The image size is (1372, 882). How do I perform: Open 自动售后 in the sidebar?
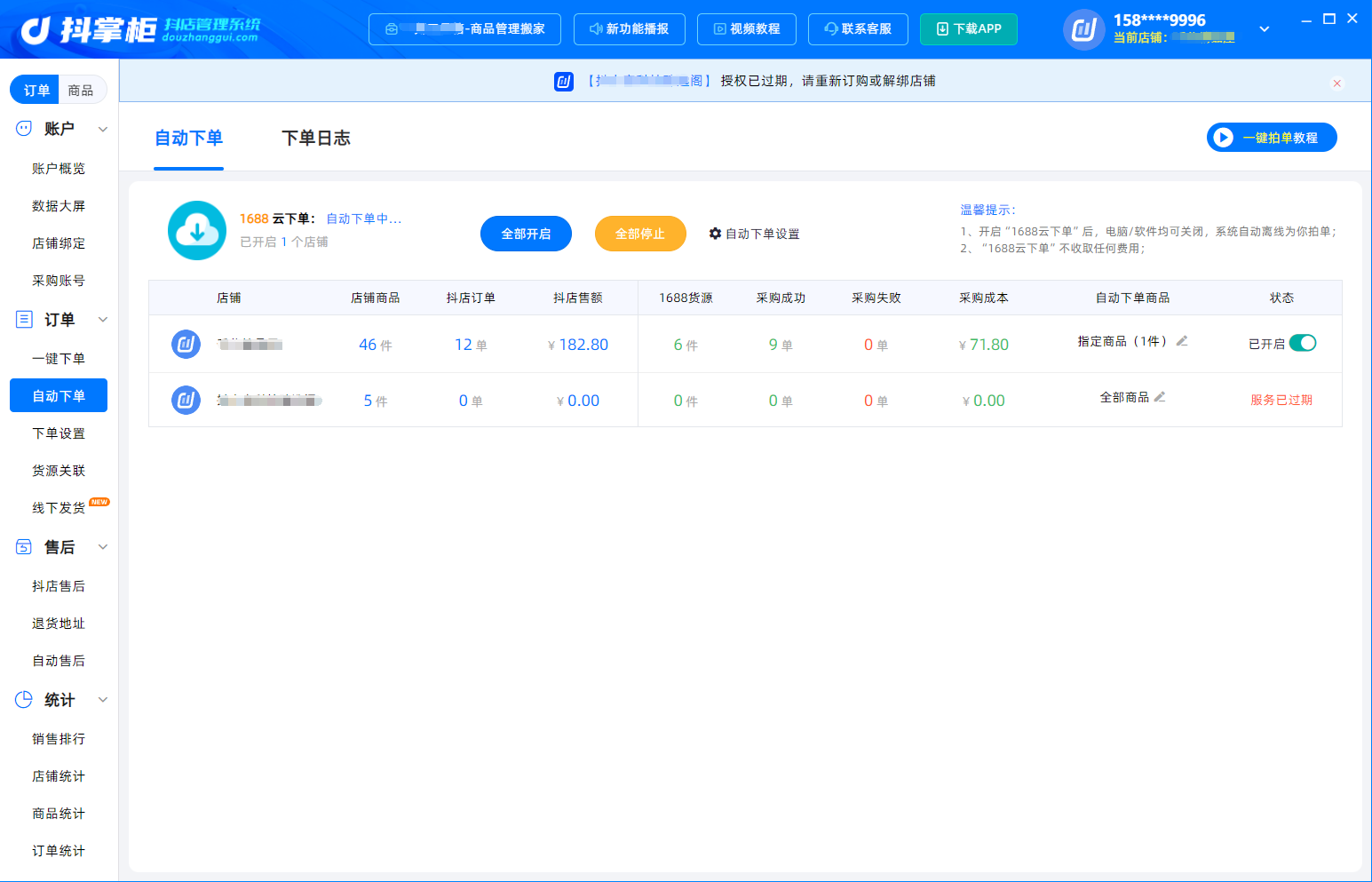59,661
